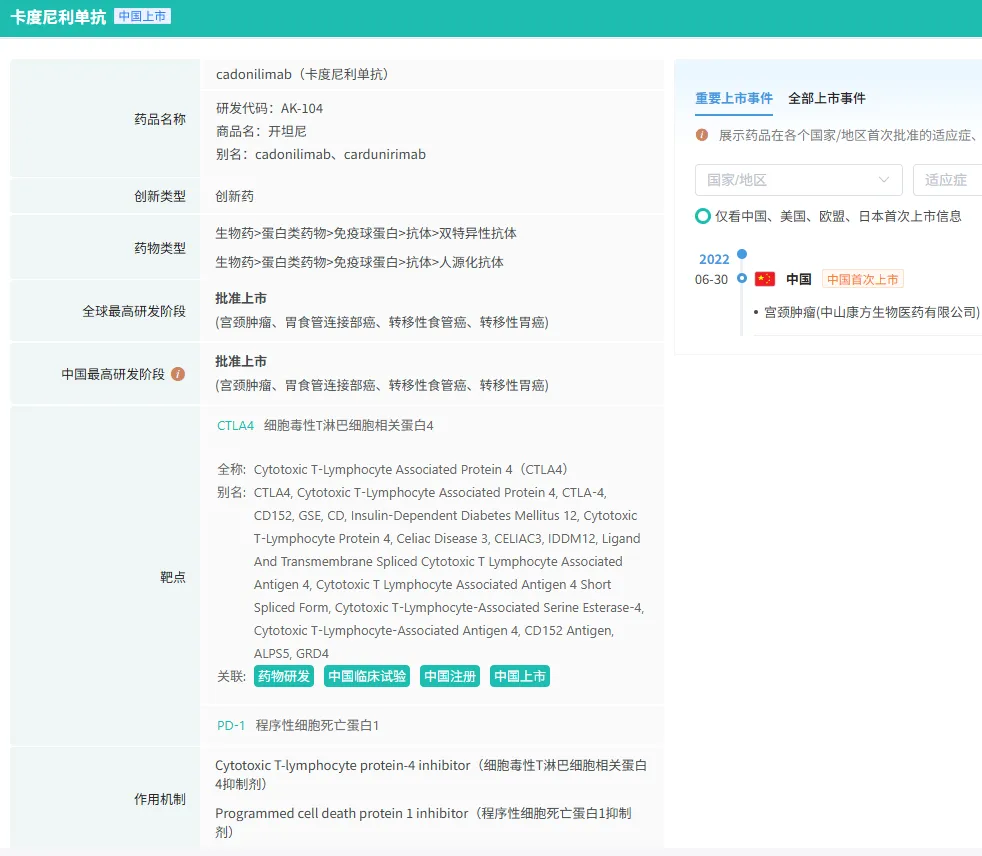This screenshot has height=856, width=982.
Task: Click the 药物研发 tag button
Action: coord(284,676)
